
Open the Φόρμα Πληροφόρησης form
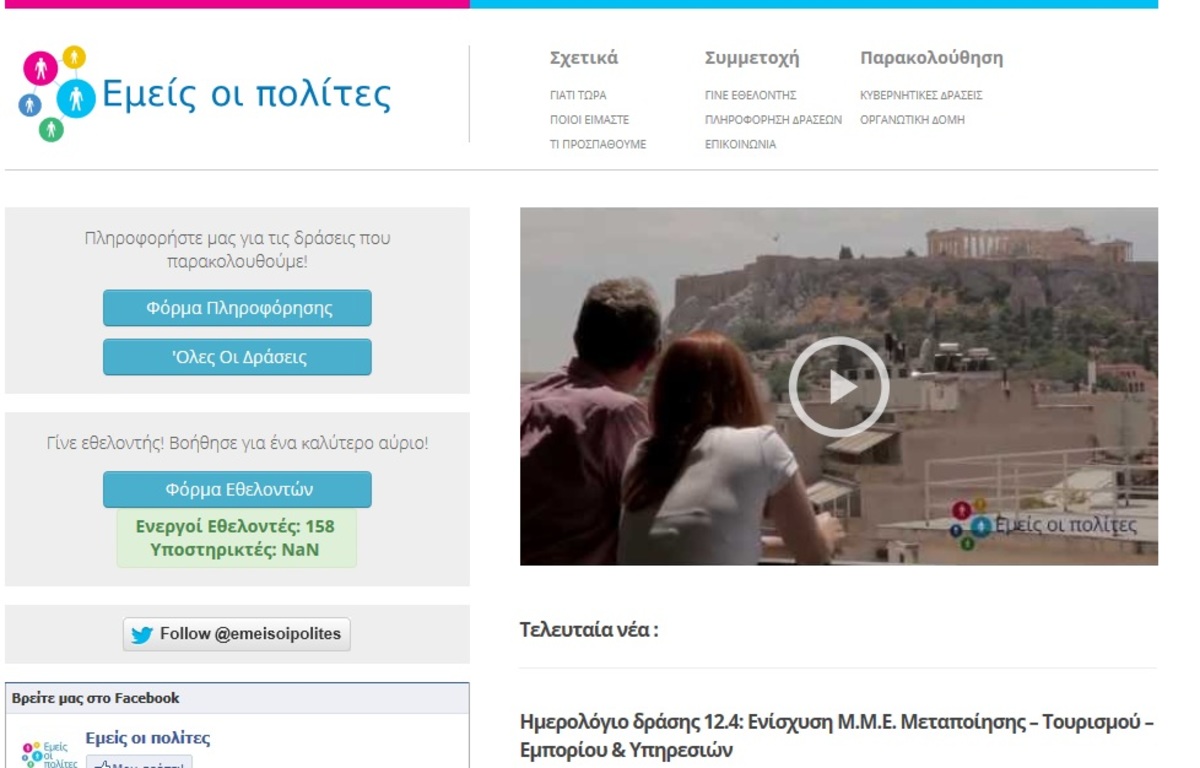click(x=237, y=308)
